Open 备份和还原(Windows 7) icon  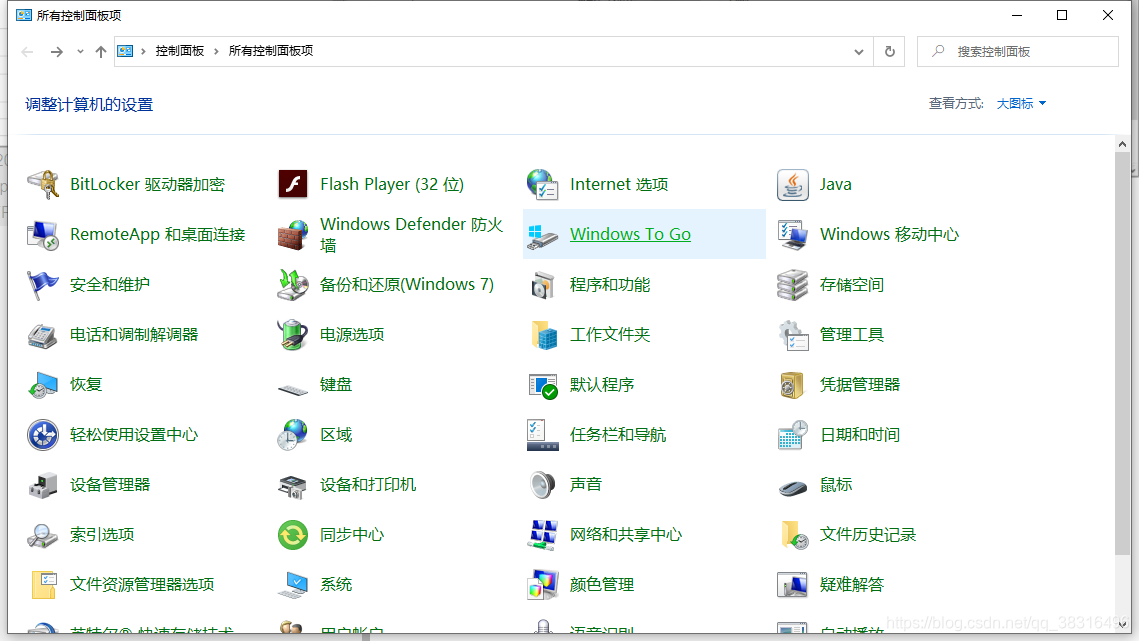(x=293, y=285)
